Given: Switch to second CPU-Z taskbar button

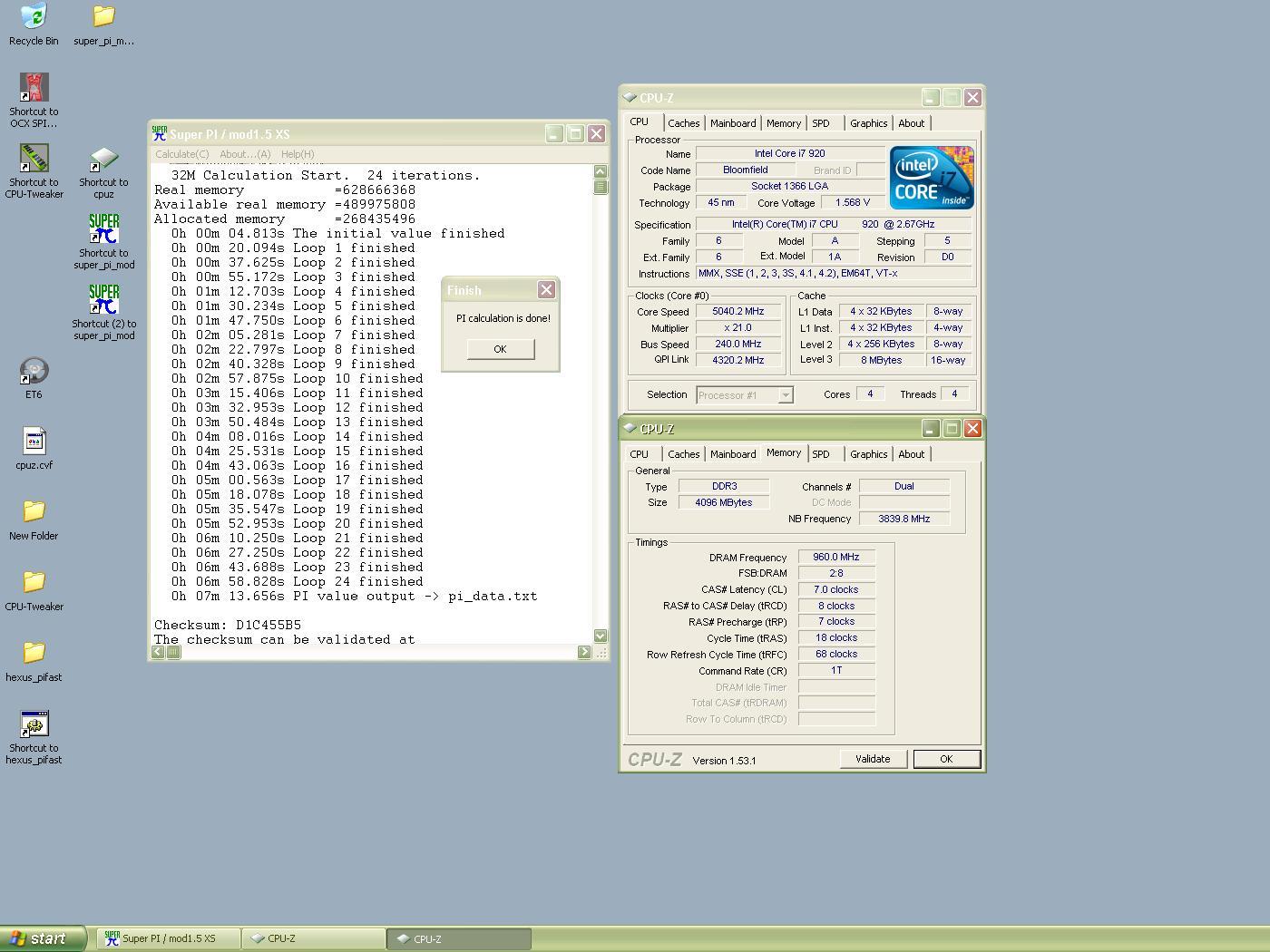Looking at the screenshot, I should coord(459,938).
